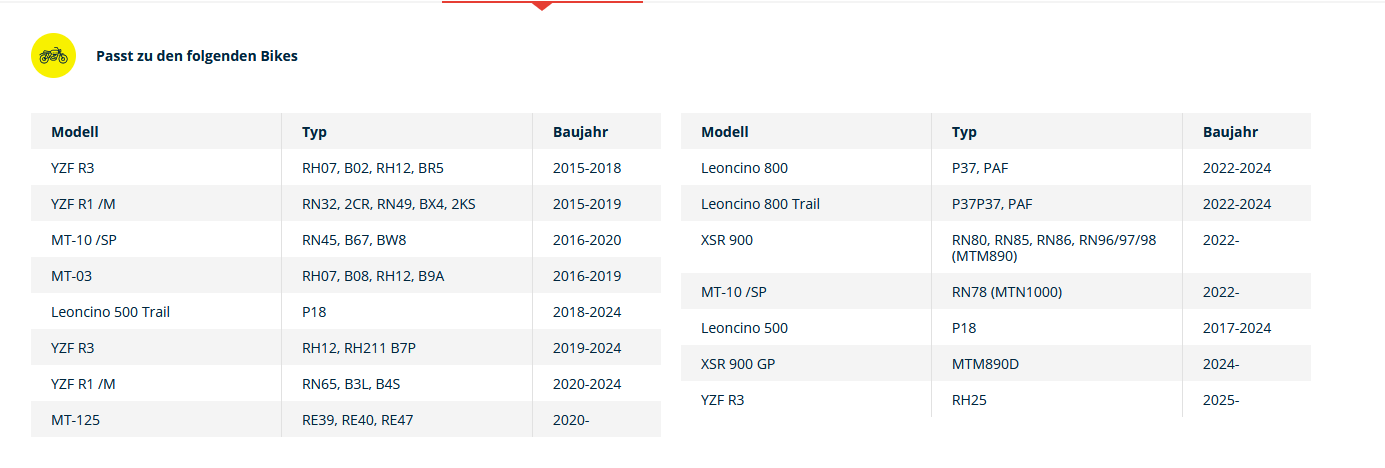Select the 'P37P37, PAF' type cell

[x=992, y=204]
